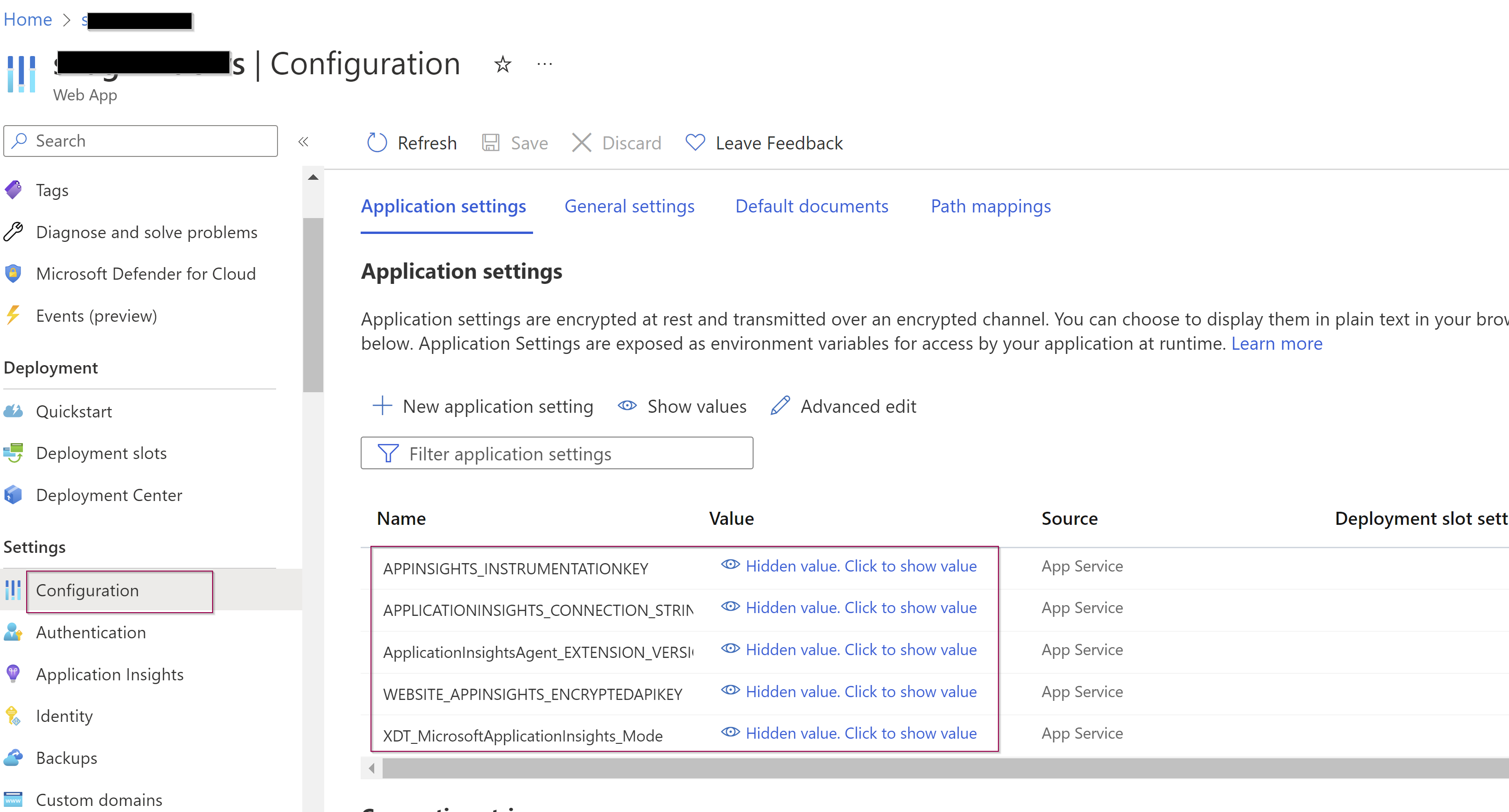
Task: Click the Leave Feedback label
Action: coord(779,143)
